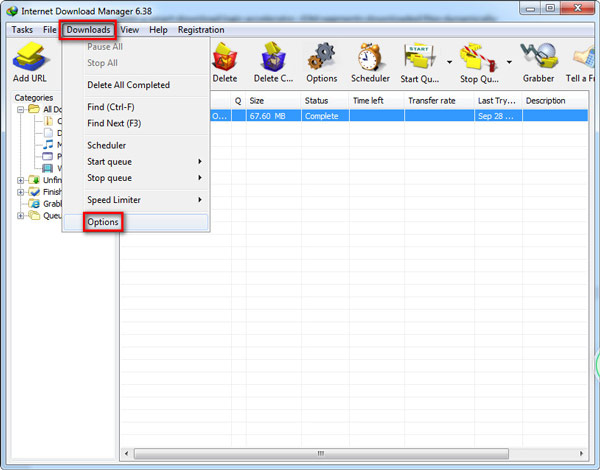Click the Delete Completed toolbar icon
The image size is (600, 470).
click(x=273, y=57)
